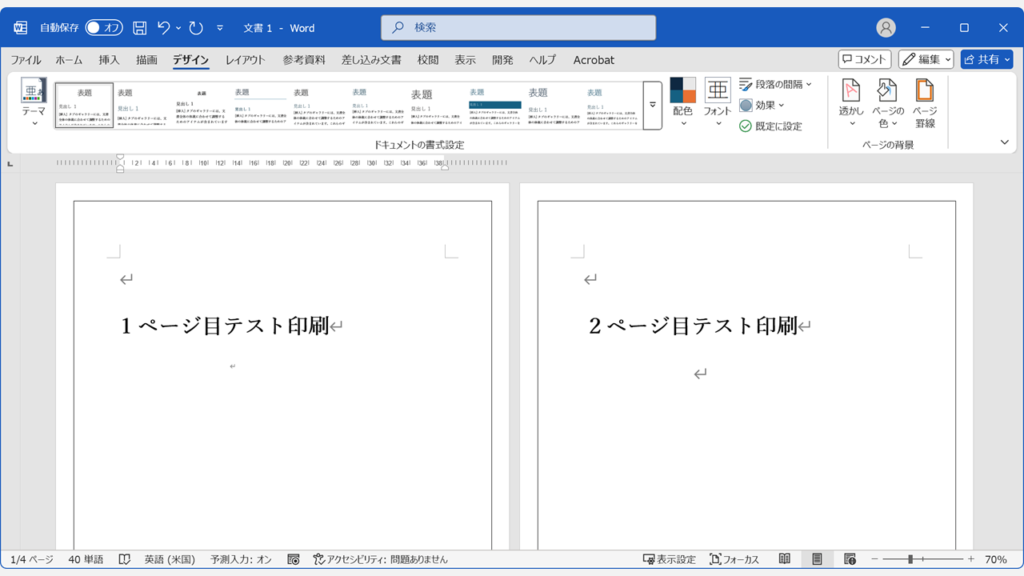The image size is (1024, 576).
Task: Click the 英語 (米国) language indicator
Action: coord(170,560)
